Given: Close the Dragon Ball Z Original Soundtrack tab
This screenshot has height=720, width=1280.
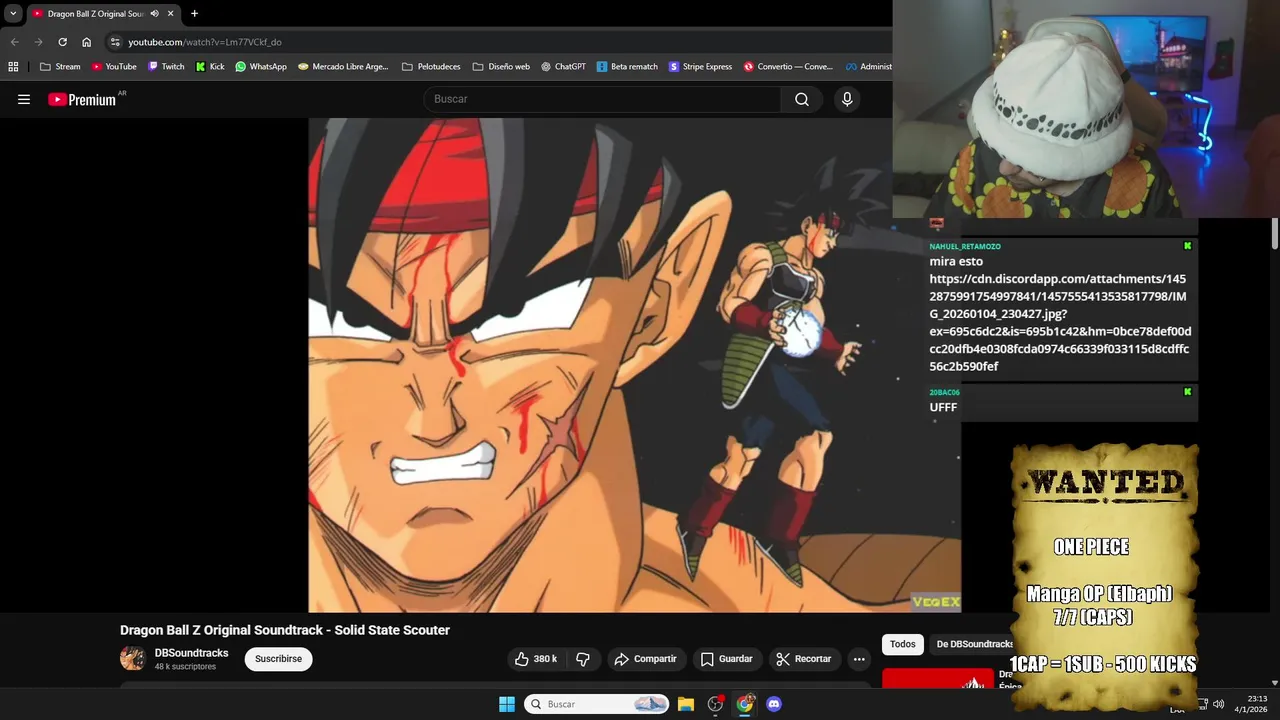Looking at the screenshot, I should click(x=171, y=14).
